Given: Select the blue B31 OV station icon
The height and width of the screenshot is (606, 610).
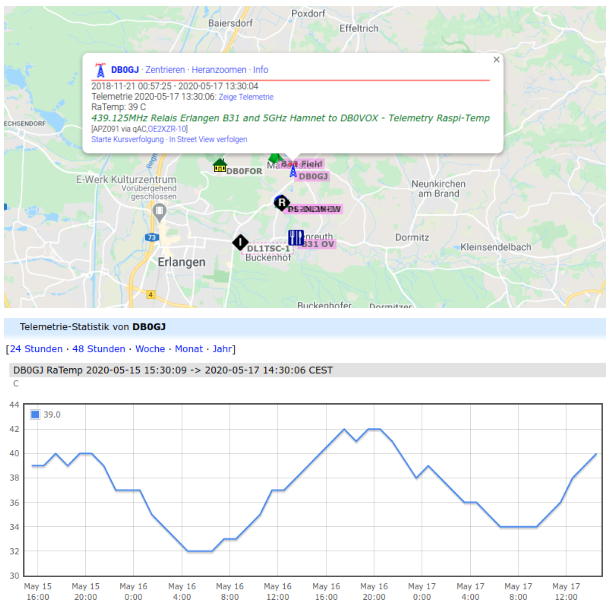Looking at the screenshot, I should (x=296, y=237).
